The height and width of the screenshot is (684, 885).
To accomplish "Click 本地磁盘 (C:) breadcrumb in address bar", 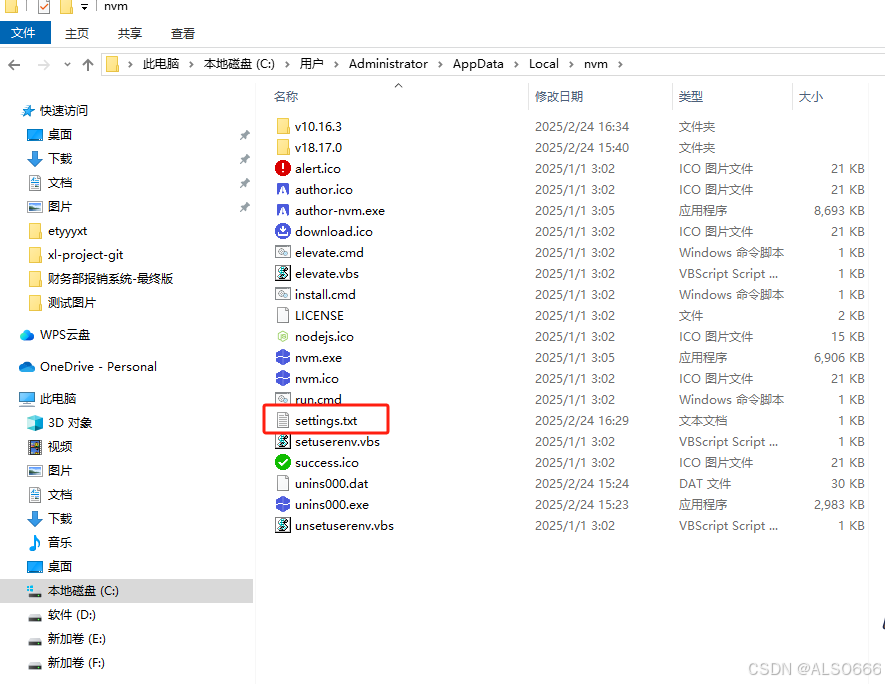I will [239, 64].
